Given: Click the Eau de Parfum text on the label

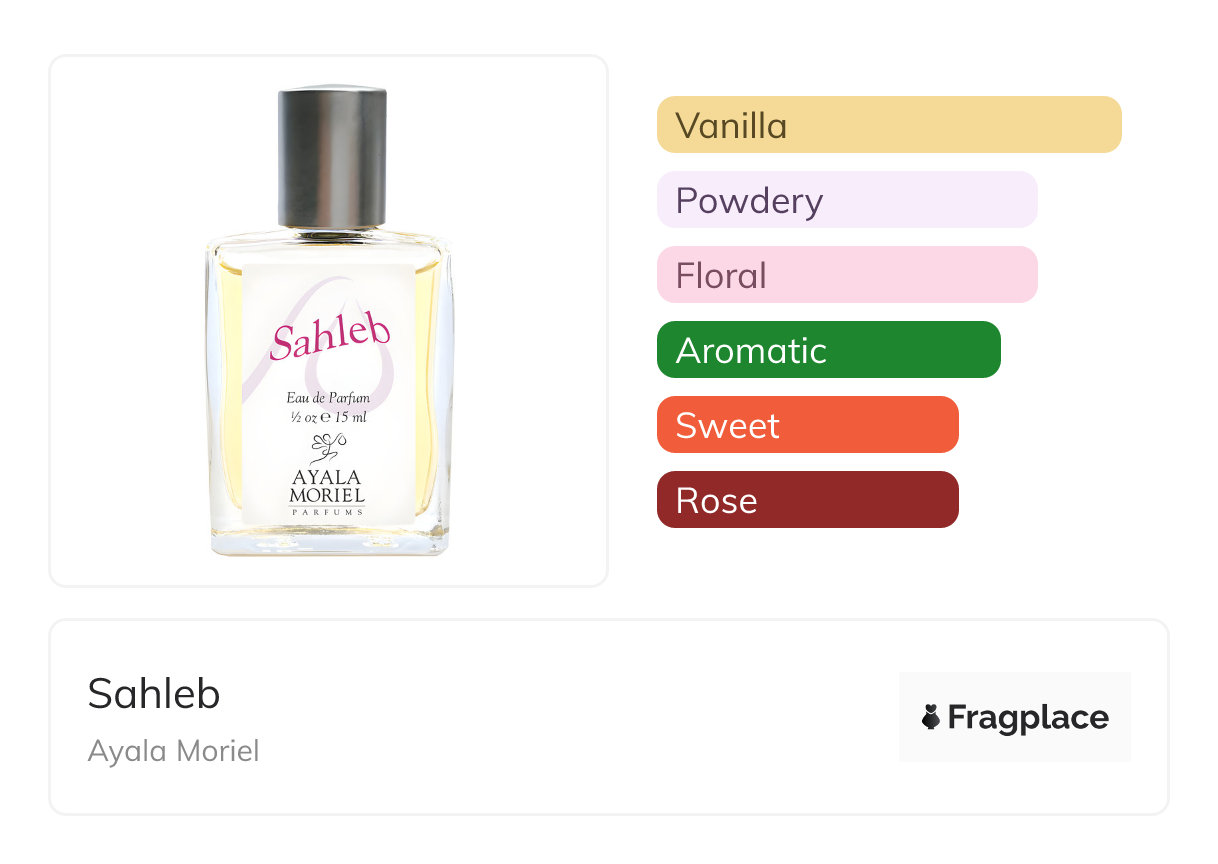Looking at the screenshot, I should 328,399.
